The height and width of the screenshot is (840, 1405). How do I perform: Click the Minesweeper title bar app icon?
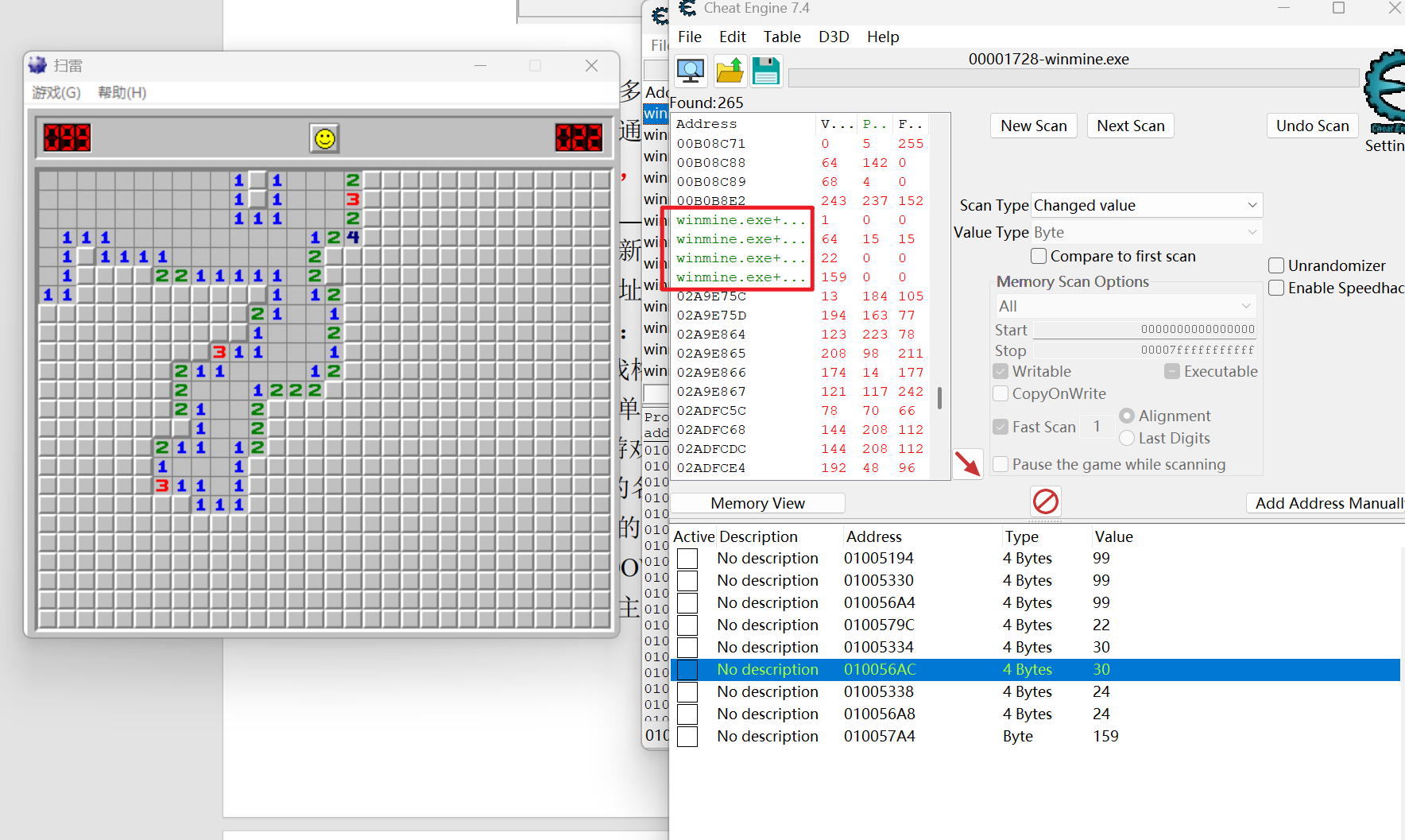(x=37, y=65)
